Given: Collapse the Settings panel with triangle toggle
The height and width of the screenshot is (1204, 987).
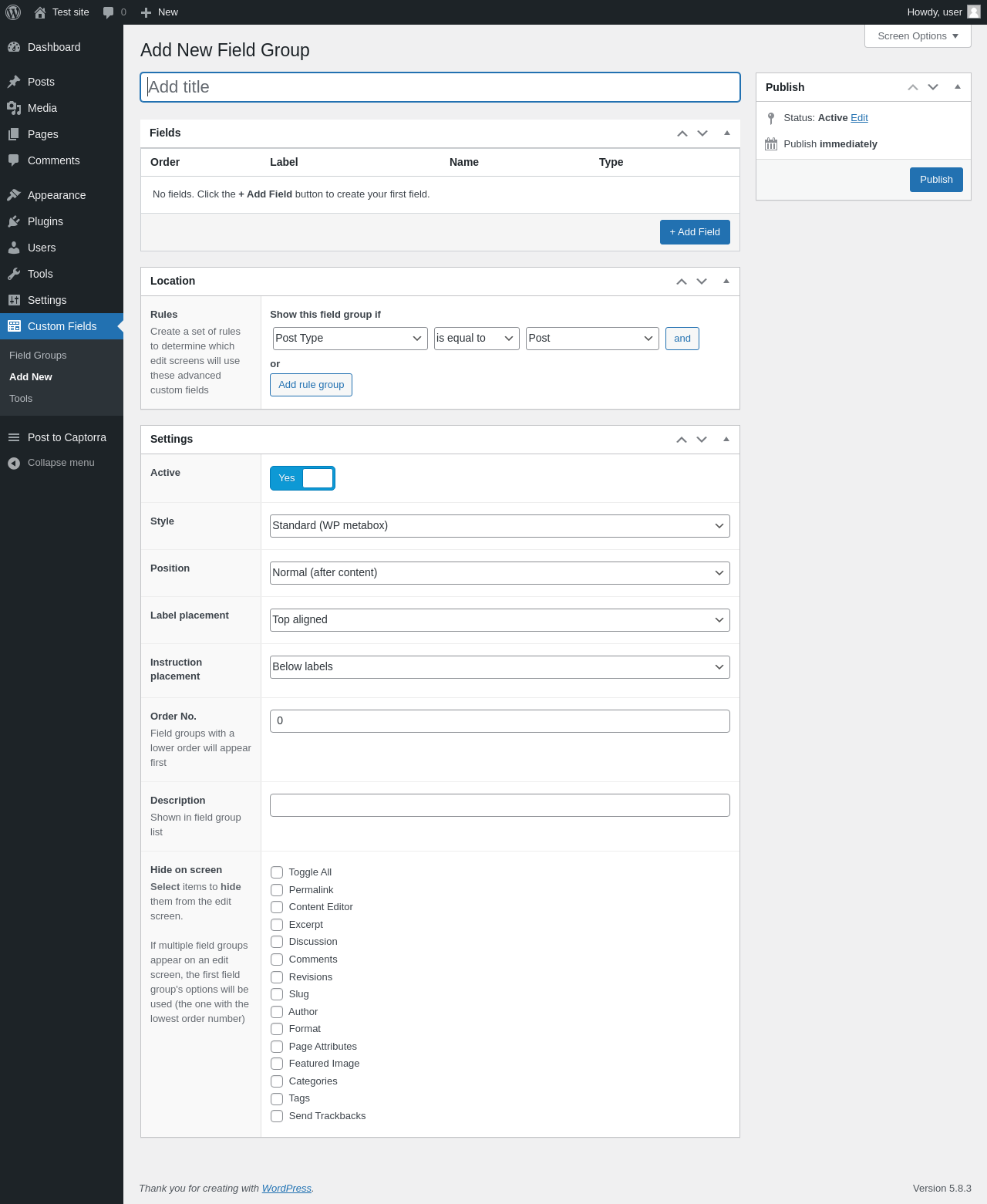Looking at the screenshot, I should click(726, 440).
